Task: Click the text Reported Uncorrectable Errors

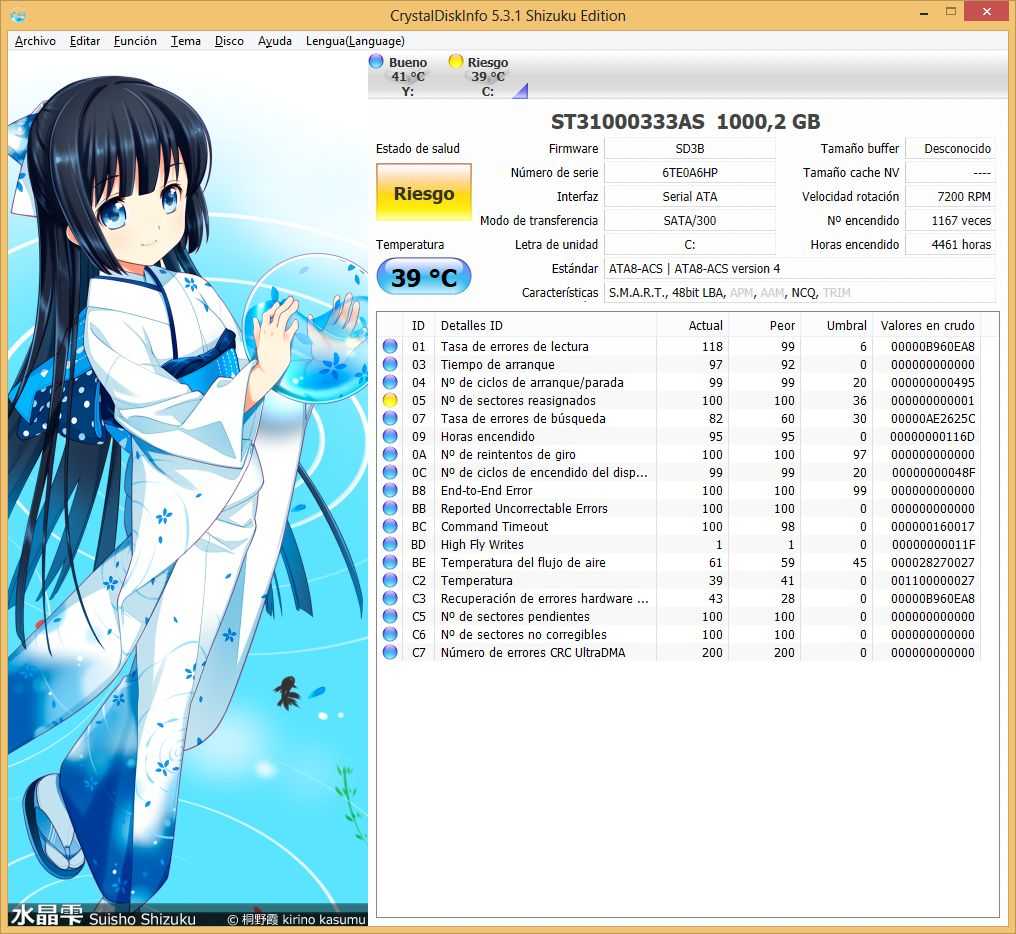Action: coord(524,508)
